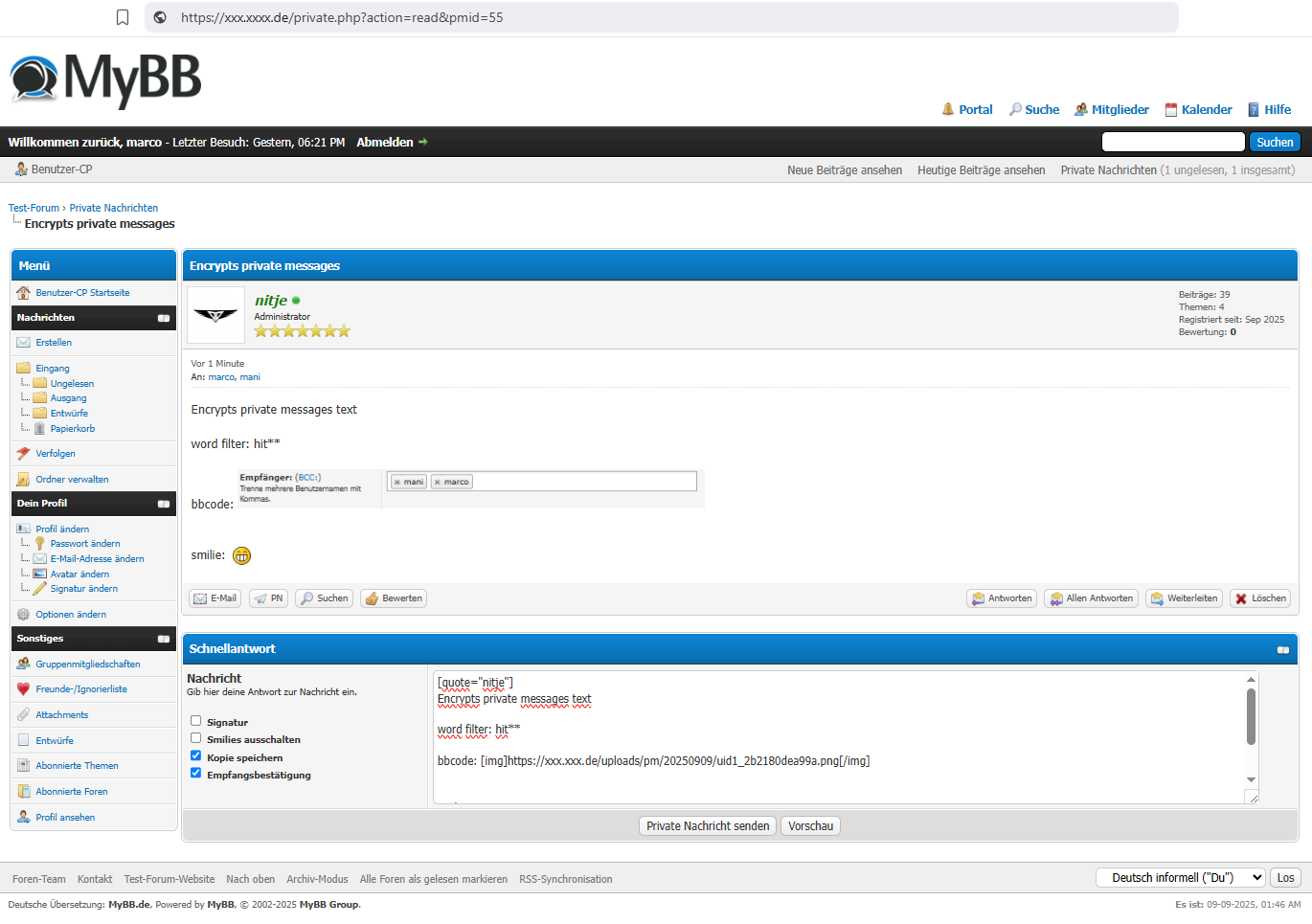Viewport: 1312px width, 924px height.
Task: Click the Antworten button
Action: (1002, 598)
